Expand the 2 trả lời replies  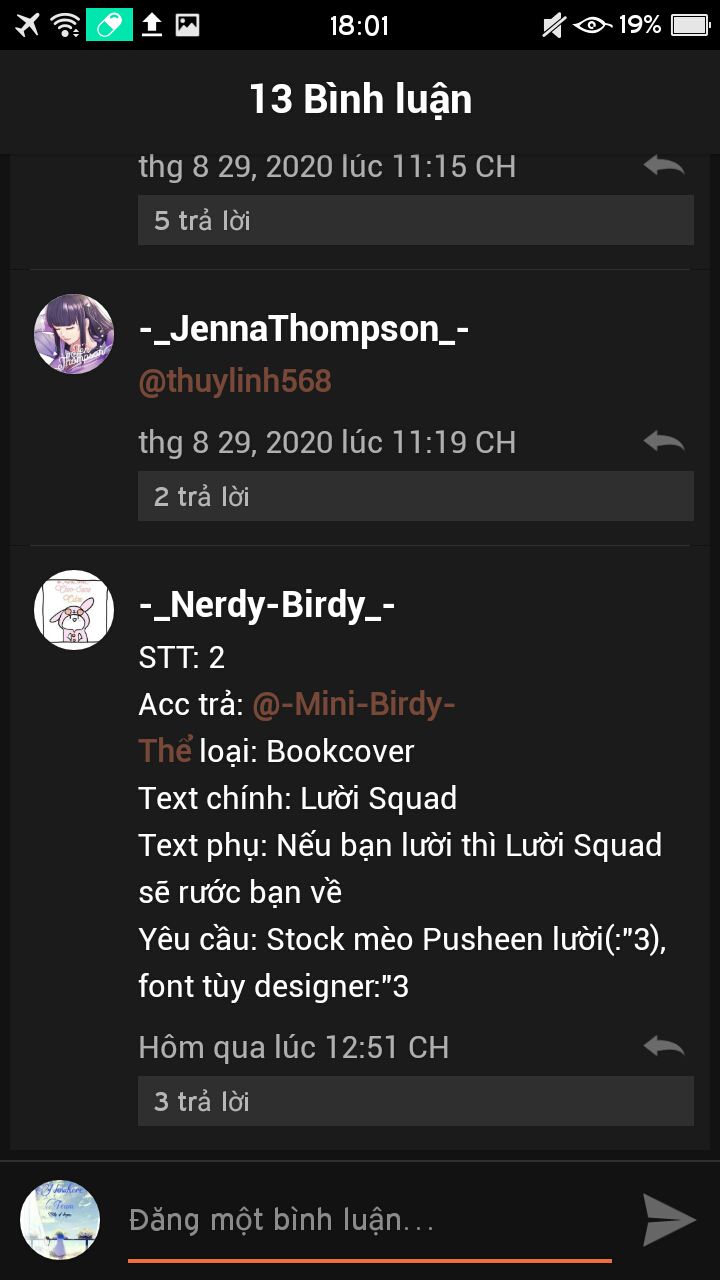tap(416, 496)
